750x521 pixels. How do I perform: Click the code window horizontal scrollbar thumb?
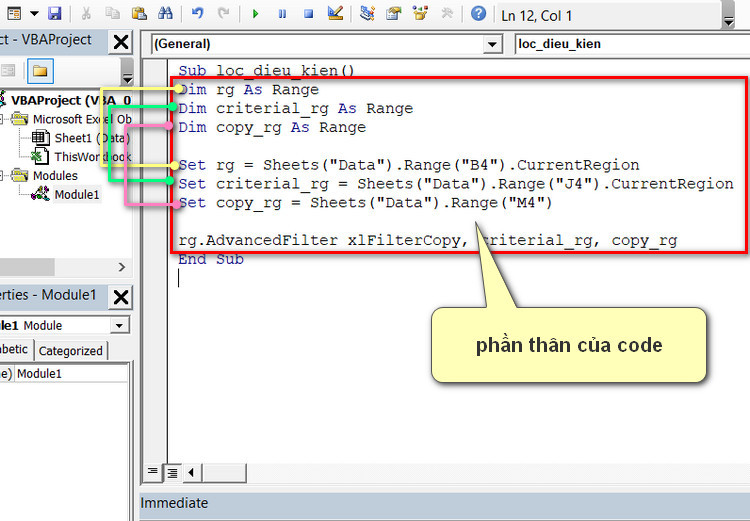[x=224, y=473]
